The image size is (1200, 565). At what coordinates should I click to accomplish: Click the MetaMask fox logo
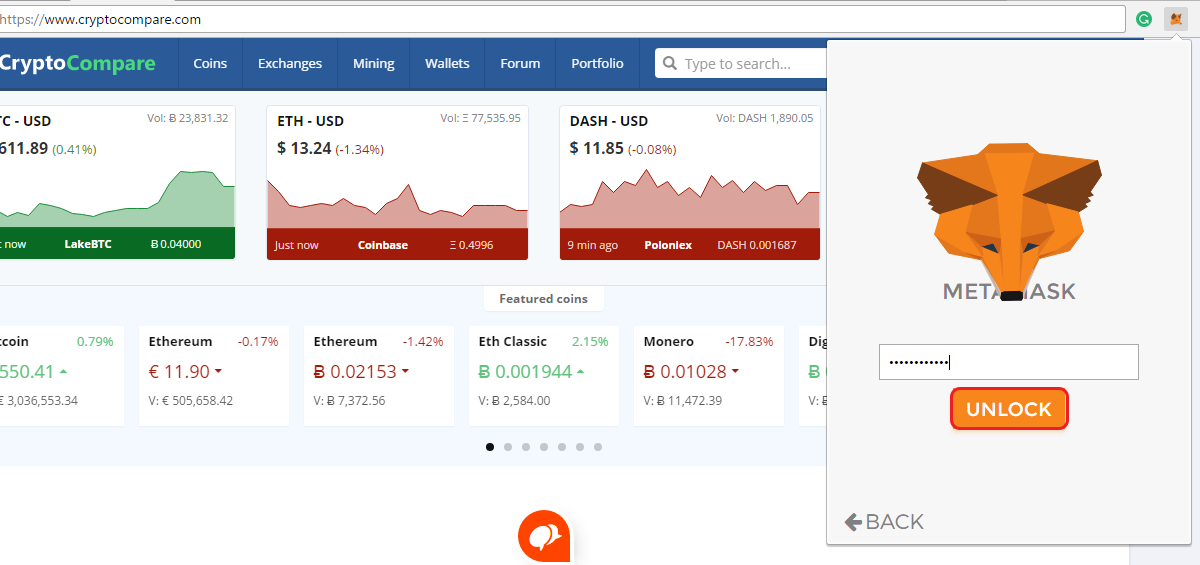click(x=1009, y=222)
